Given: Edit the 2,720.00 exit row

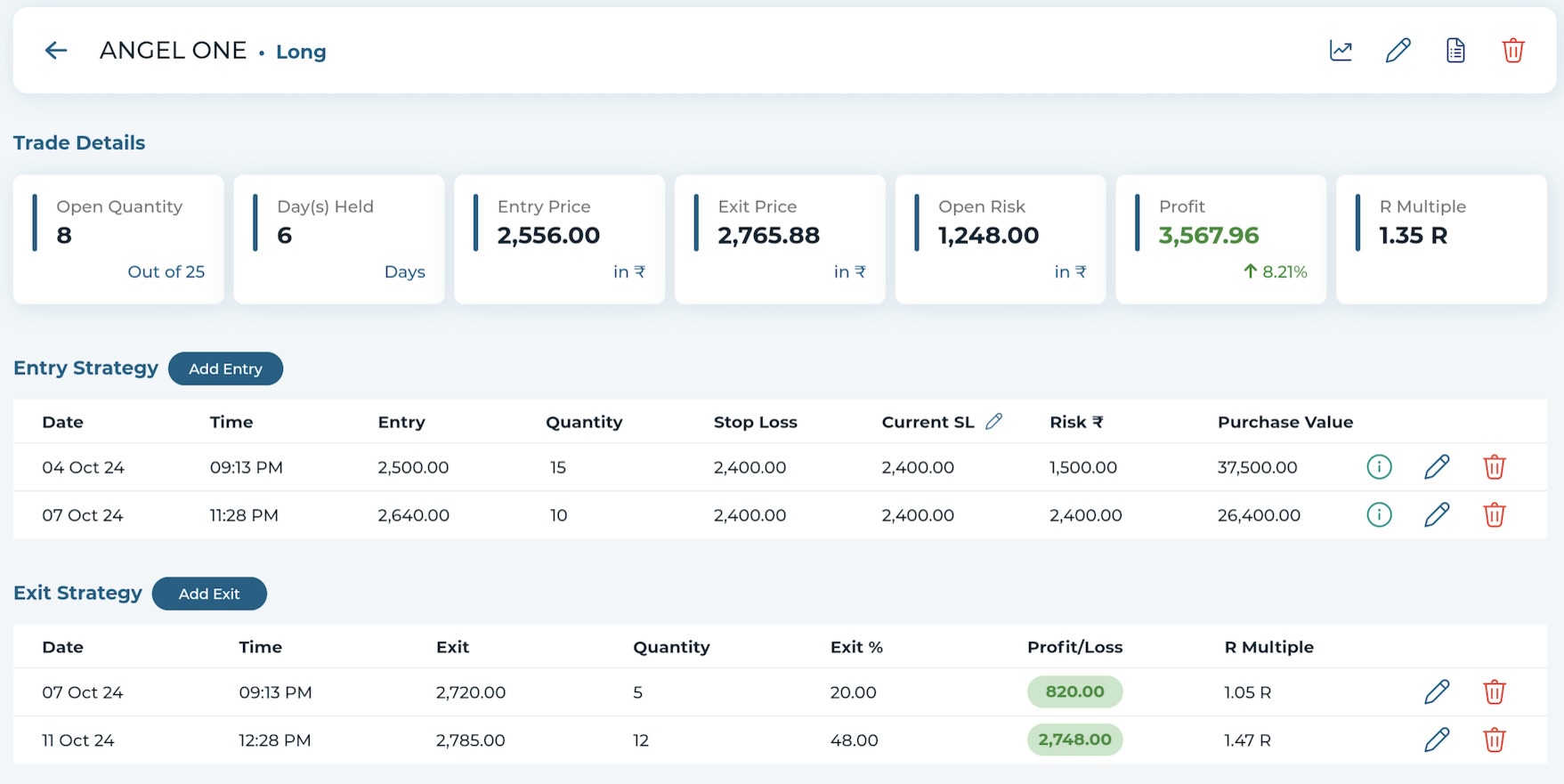Looking at the screenshot, I should [x=1437, y=691].
